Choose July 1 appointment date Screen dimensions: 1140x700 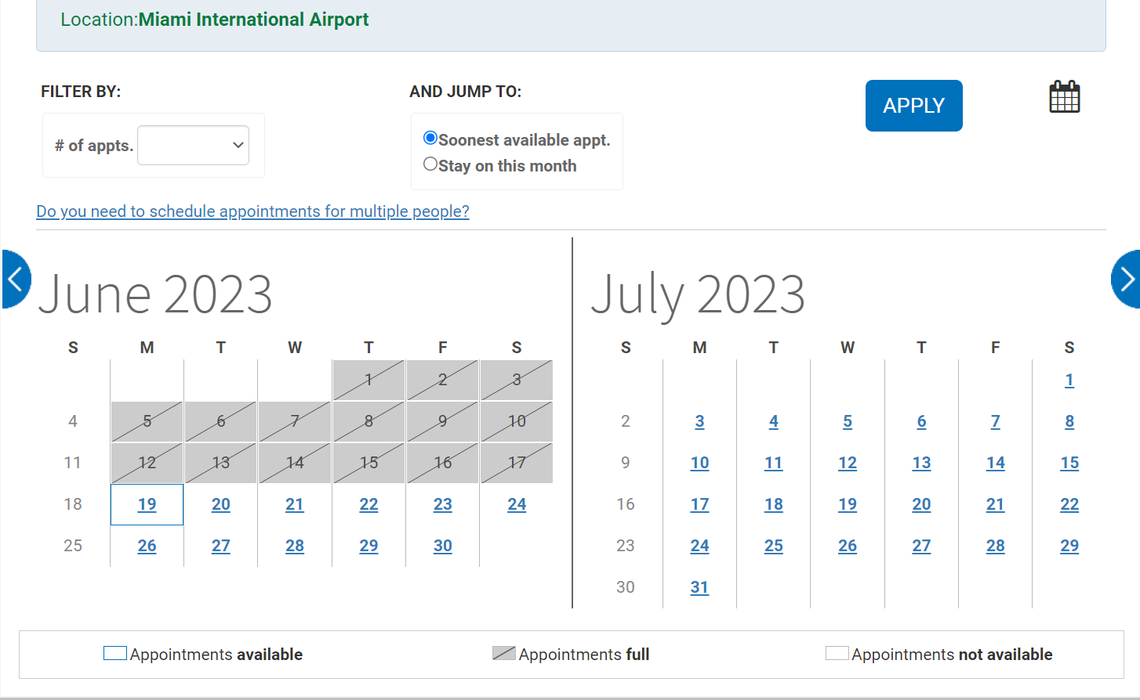(x=1069, y=380)
